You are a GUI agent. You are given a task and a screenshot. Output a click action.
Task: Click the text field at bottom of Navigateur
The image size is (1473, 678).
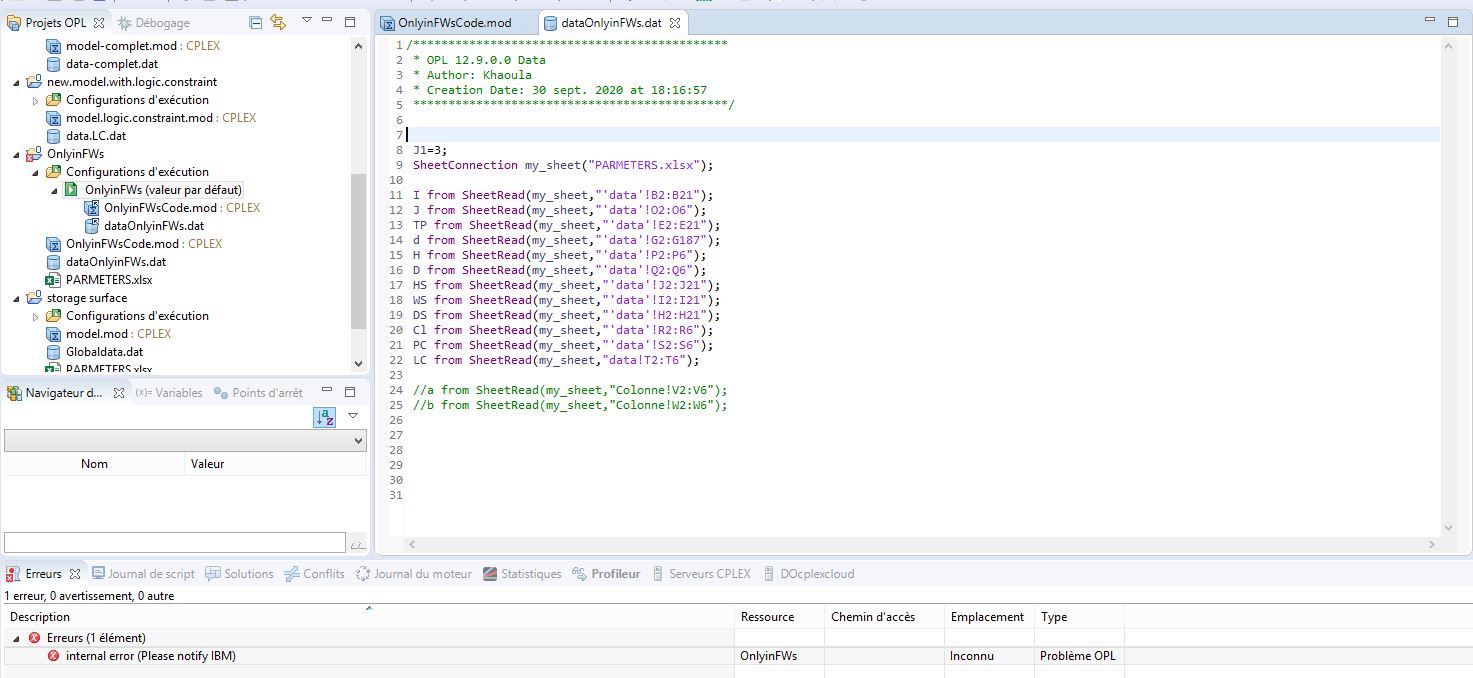pyautogui.click(x=174, y=543)
